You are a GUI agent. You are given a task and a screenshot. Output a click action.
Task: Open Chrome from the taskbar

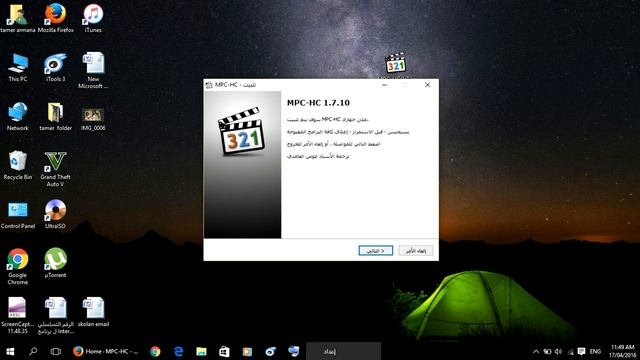155,351
